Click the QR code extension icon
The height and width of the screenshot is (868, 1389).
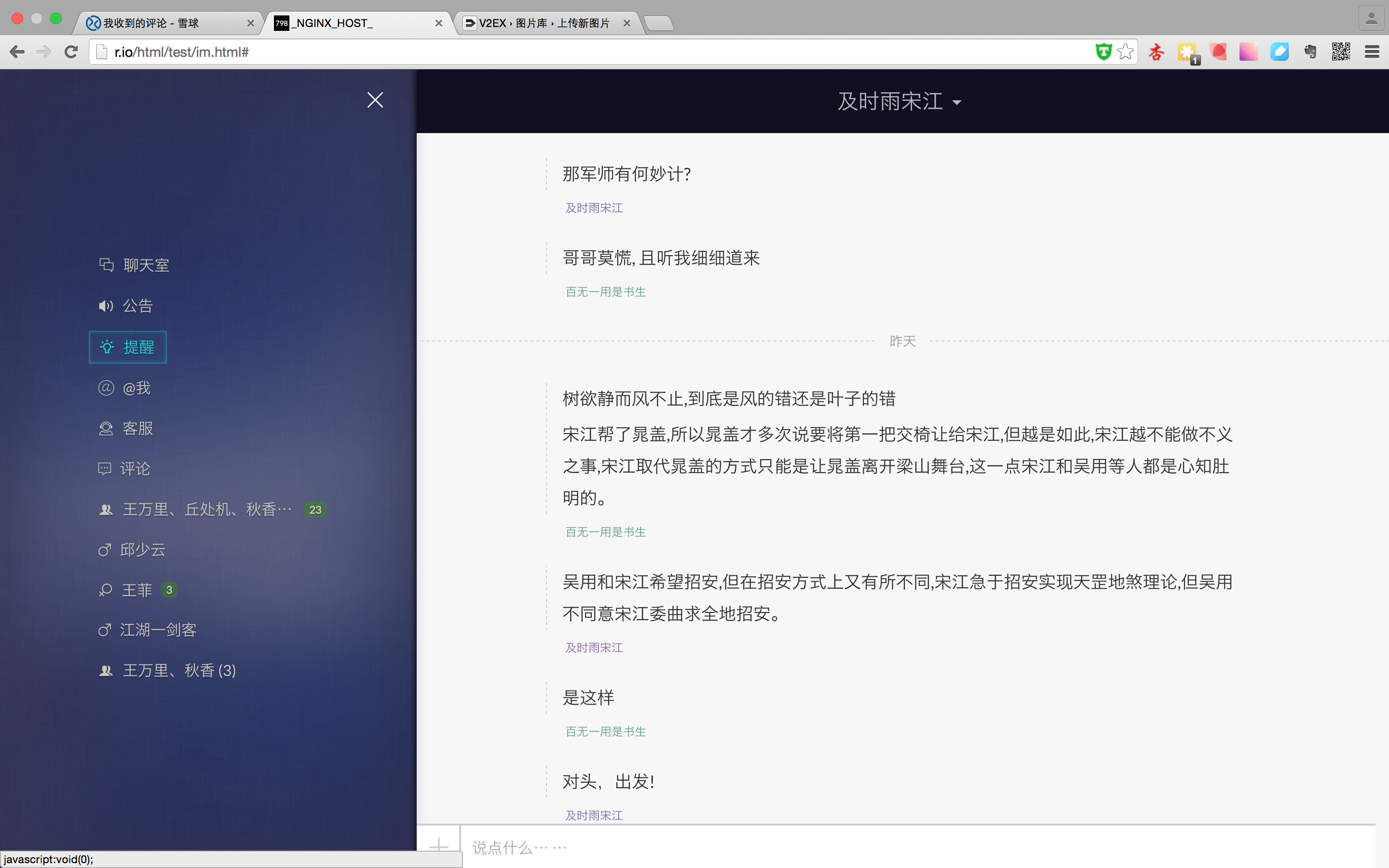pos(1341,52)
